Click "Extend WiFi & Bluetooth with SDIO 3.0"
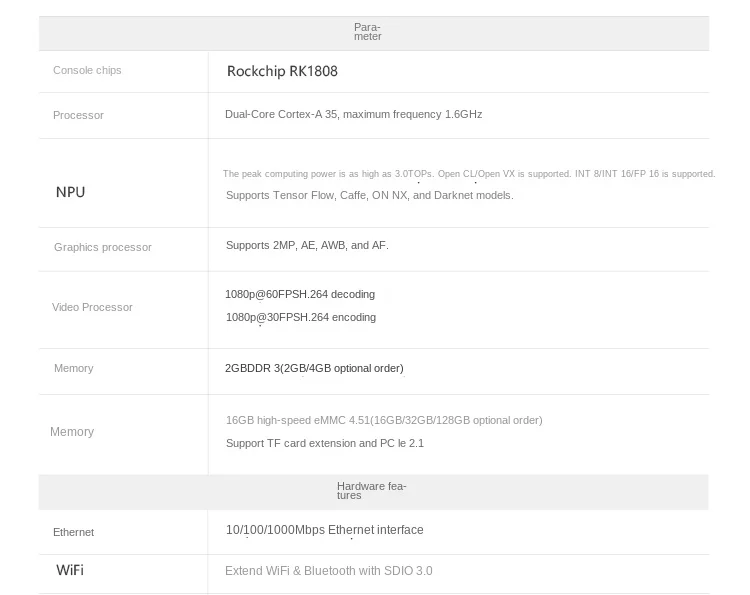Image resolution: width=750 pixels, height=595 pixels. click(x=329, y=571)
